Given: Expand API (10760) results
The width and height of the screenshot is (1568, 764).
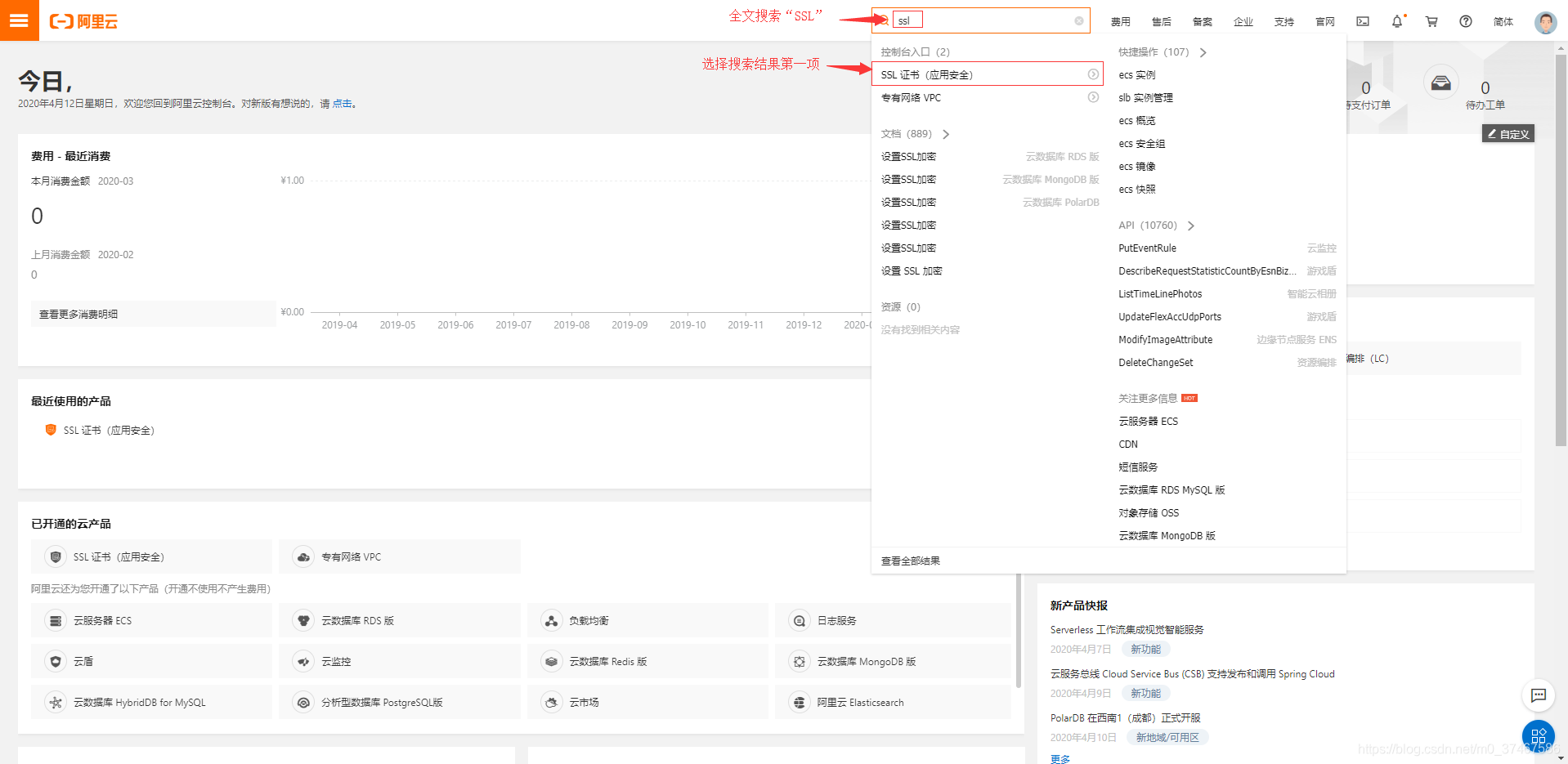Looking at the screenshot, I should click(x=1191, y=226).
